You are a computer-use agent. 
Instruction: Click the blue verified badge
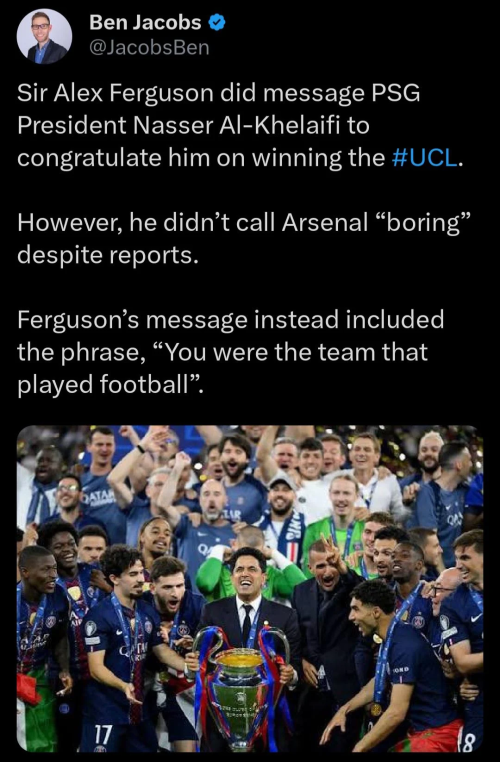(x=217, y=22)
